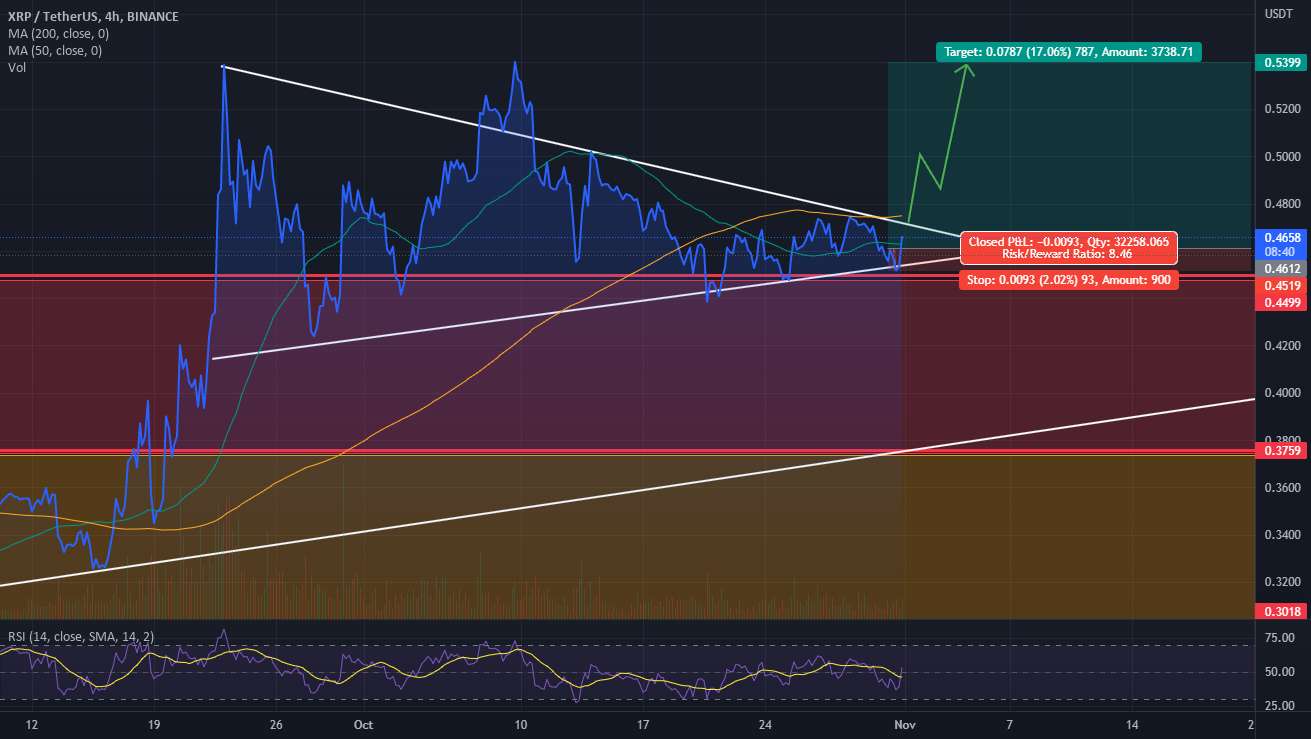The image size is (1311, 739).
Task: Click the grey 0.4612 entry price tag
Action: [x=1280, y=270]
